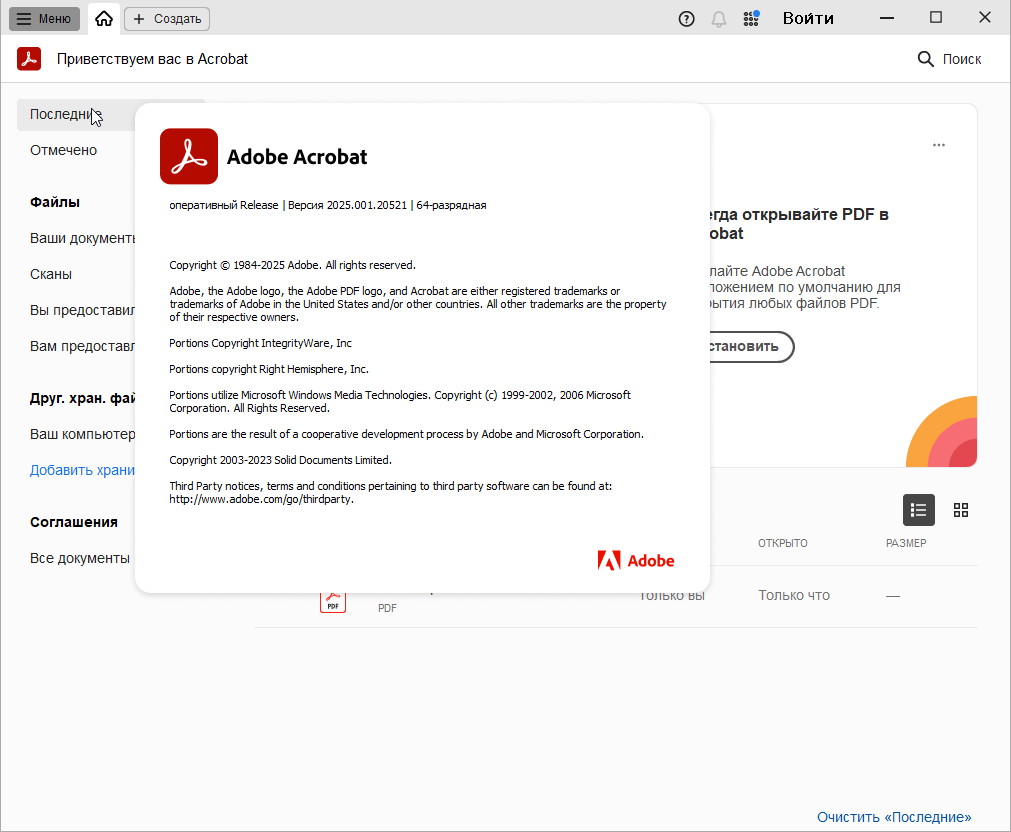Minimize the Acrobat window
Viewport: 1011px width, 832px height.
tap(887, 18)
